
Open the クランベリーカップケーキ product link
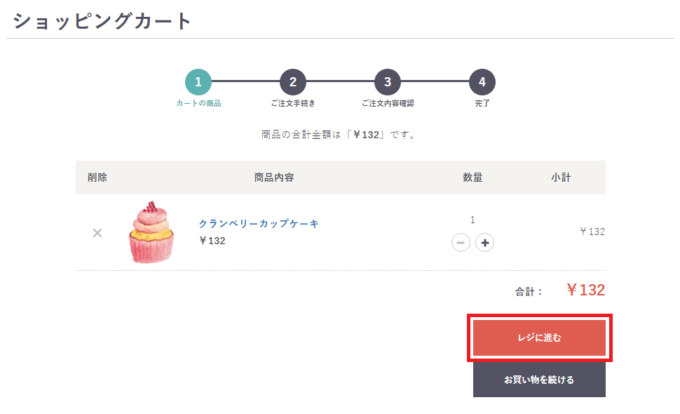258,224
